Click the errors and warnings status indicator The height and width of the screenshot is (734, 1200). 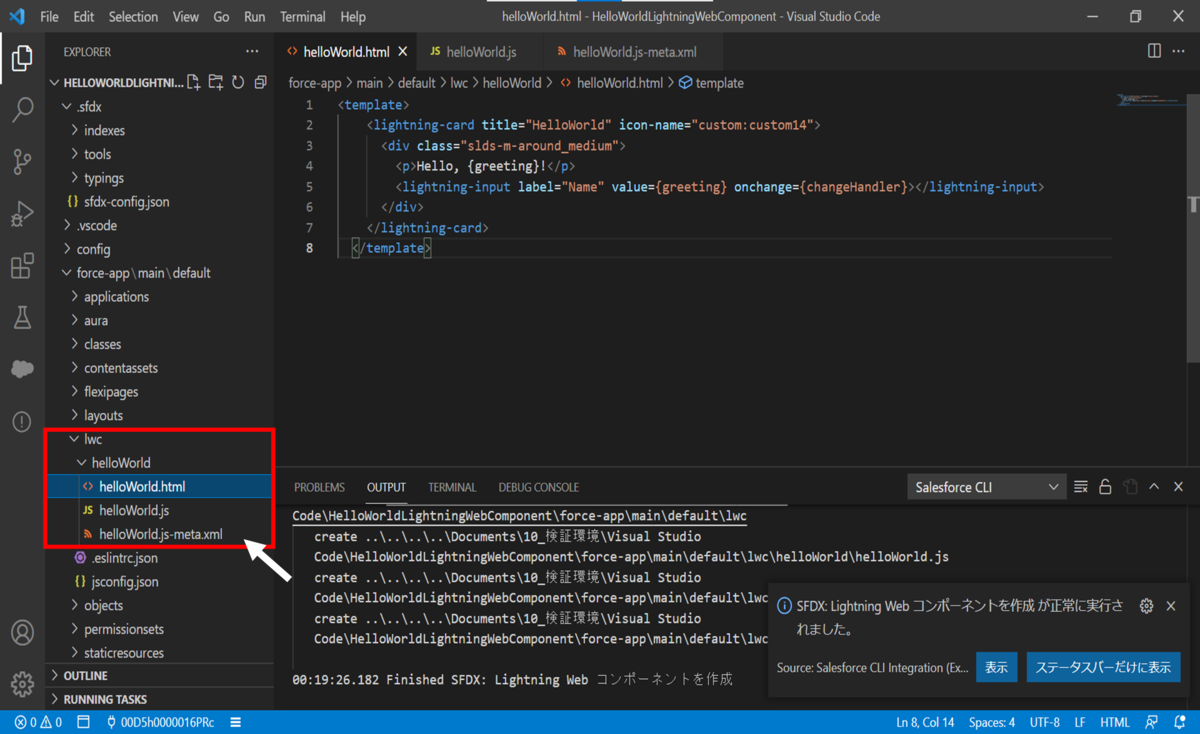click(38, 723)
